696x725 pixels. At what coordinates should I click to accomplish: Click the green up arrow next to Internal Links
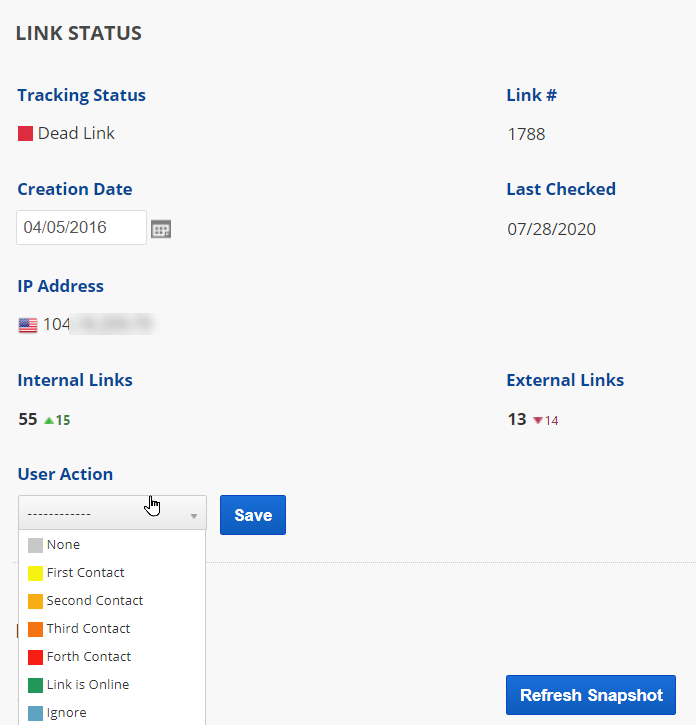[48, 420]
